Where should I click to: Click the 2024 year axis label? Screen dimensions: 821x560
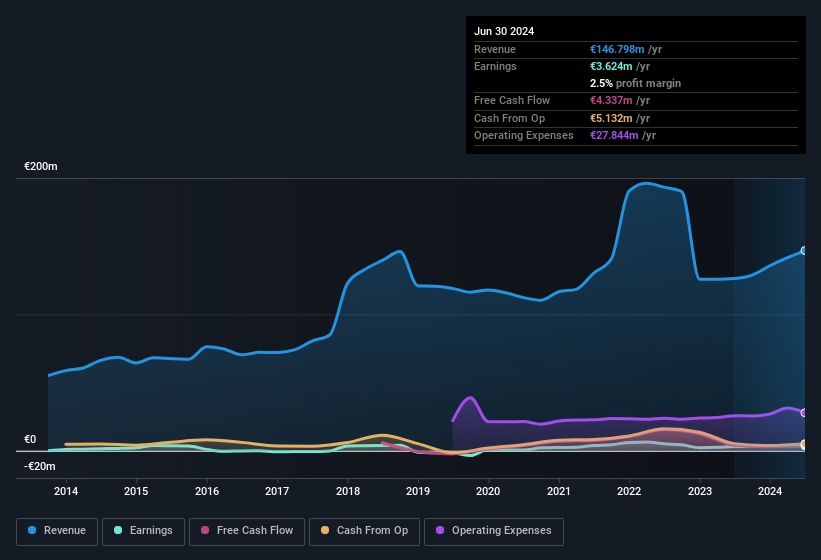pyautogui.click(x=770, y=491)
